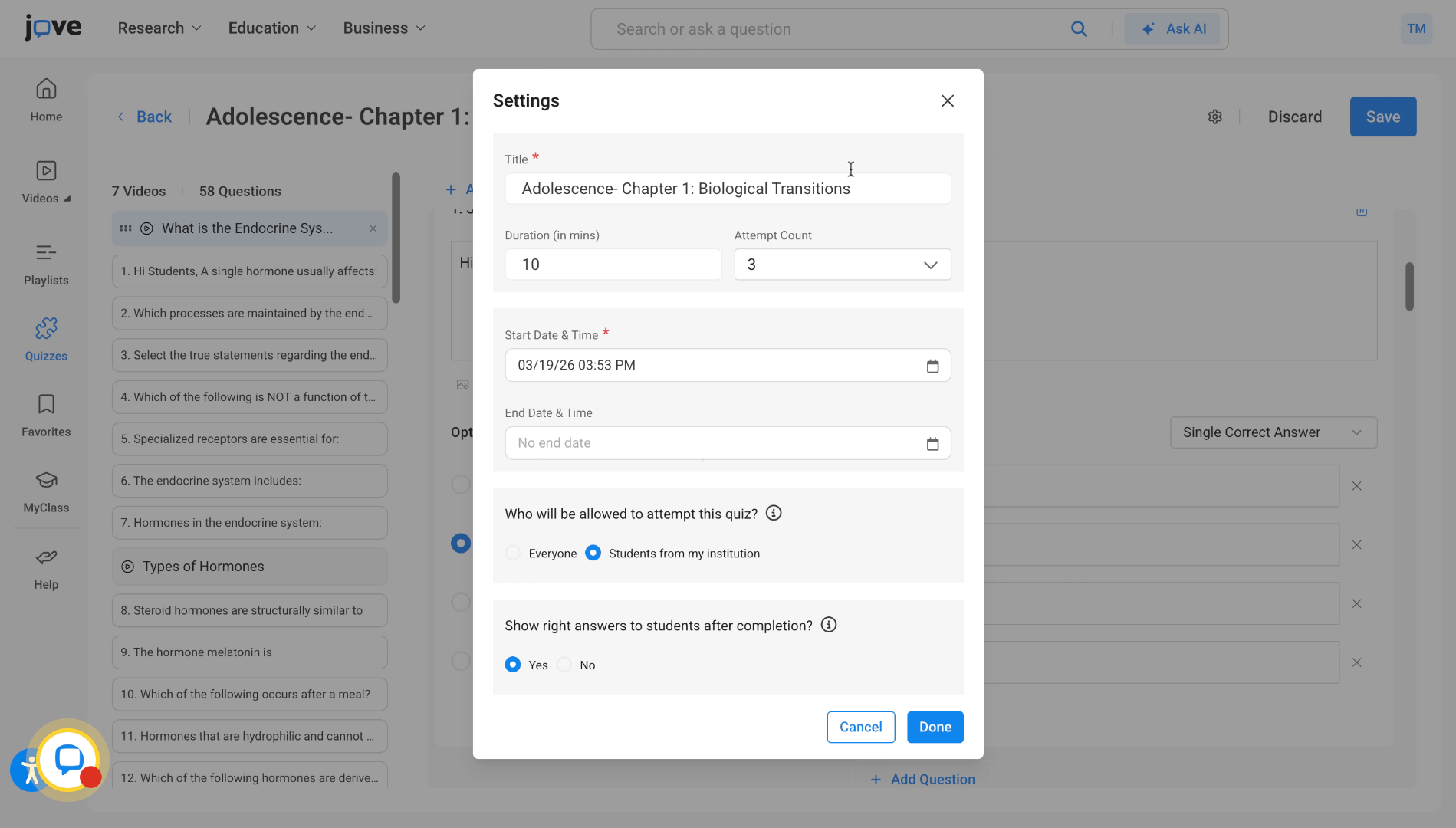Cancel the Settings dialog
The width and height of the screenshot is (1456, 828).
860,727
